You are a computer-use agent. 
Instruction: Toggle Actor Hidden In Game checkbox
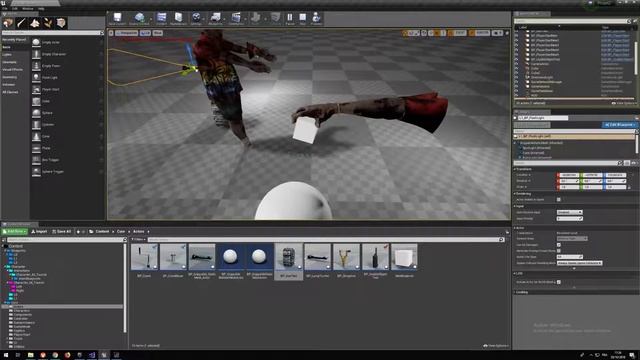(559, 200)
